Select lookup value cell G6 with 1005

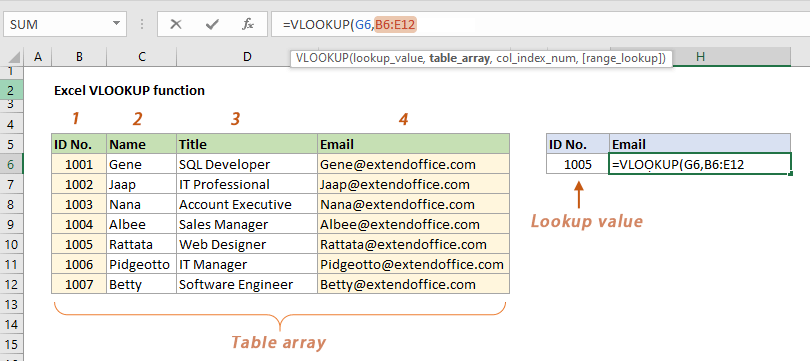pos(578,164)
